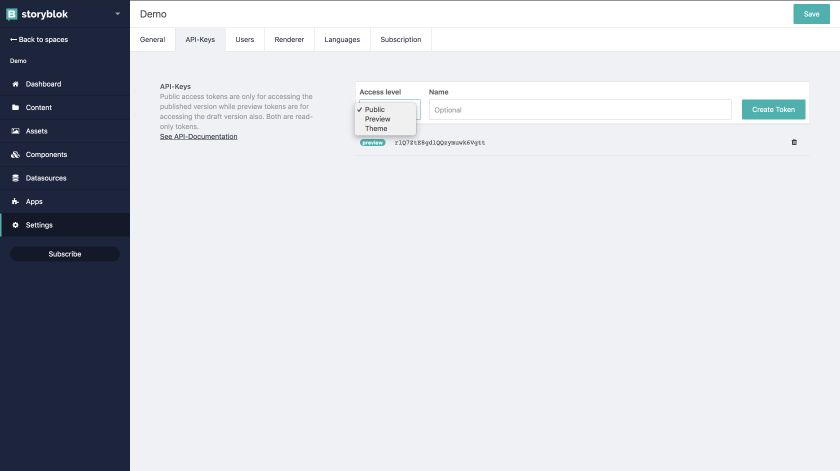
Task: Click the API-Keys section heading
Action: pos(175,86)
